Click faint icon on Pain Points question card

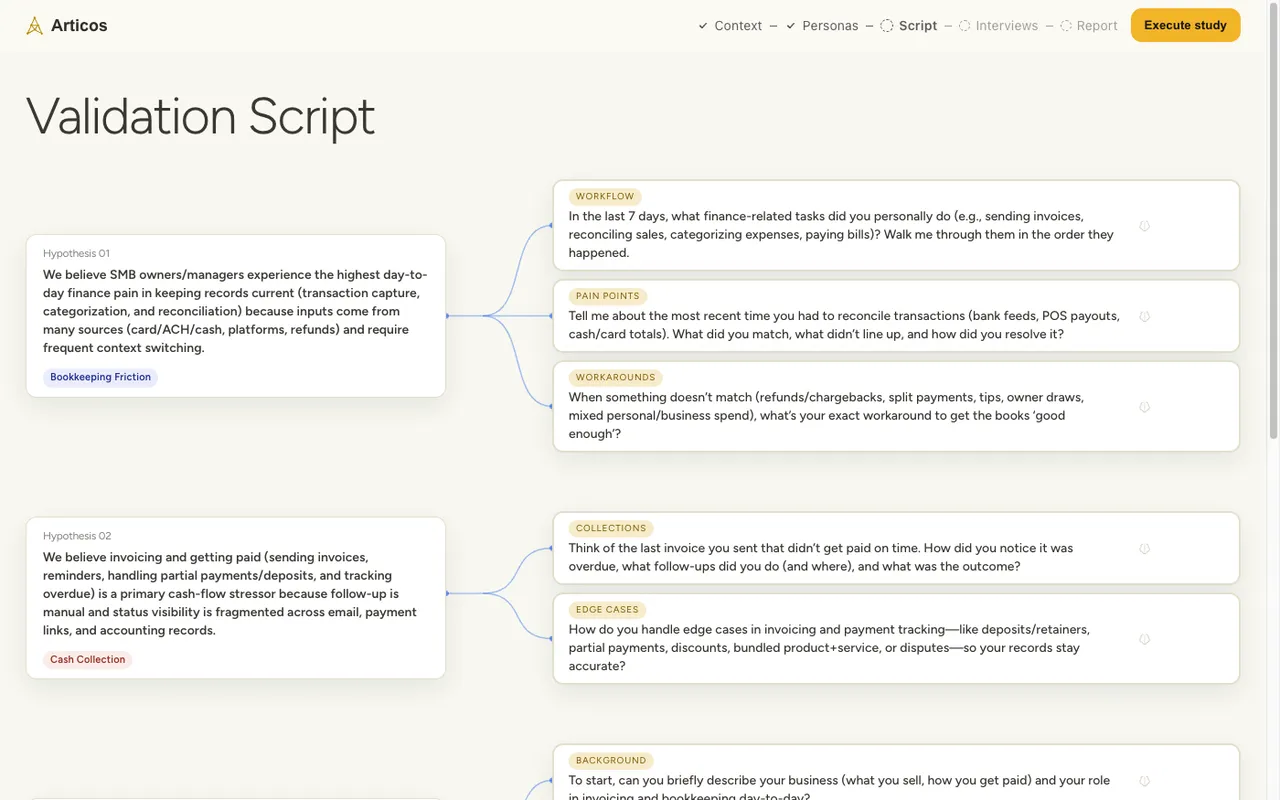pyautogui.click(x=1145, y=316)
